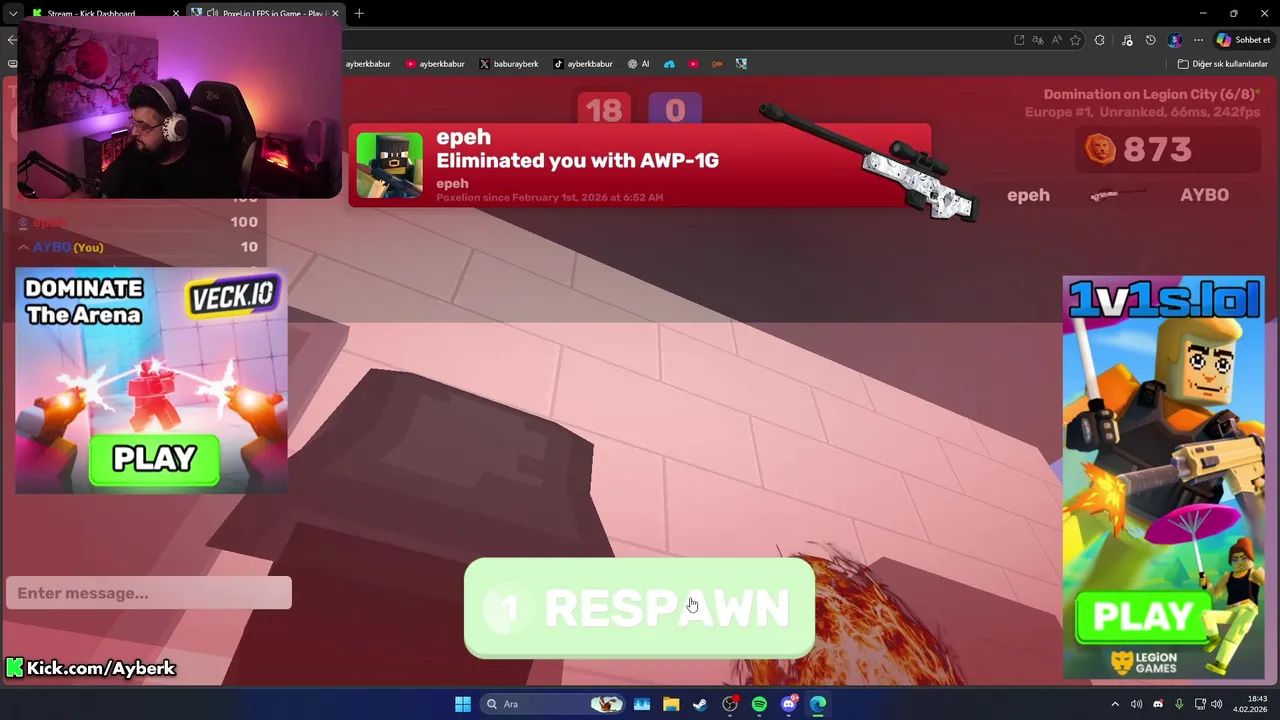Open File Explorer from taskbar
1280x720 pixels.
(x=671, y=704)
